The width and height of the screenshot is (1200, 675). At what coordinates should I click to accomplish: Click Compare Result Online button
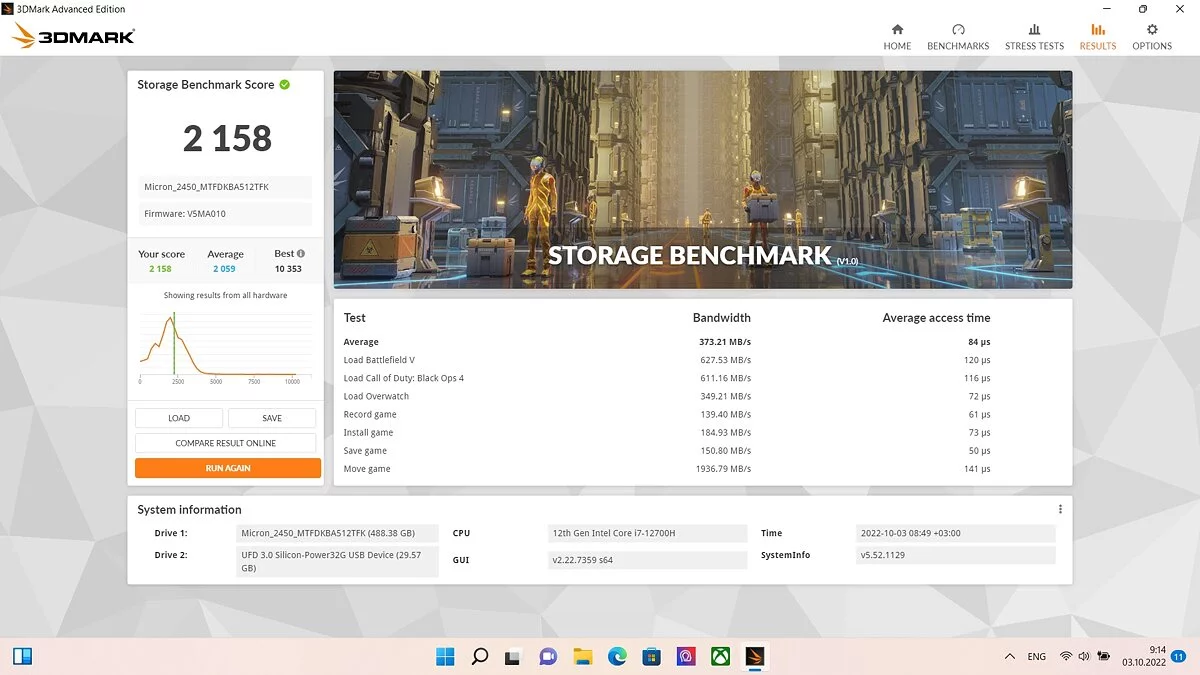[226, 443]
